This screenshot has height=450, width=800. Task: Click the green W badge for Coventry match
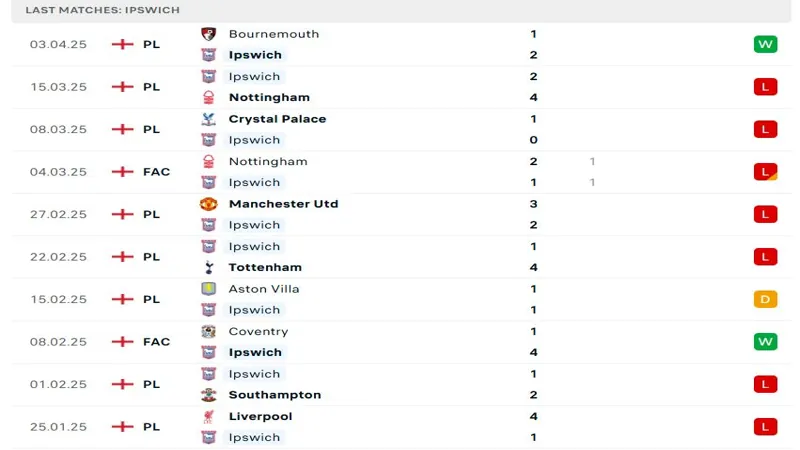point(765,342)
